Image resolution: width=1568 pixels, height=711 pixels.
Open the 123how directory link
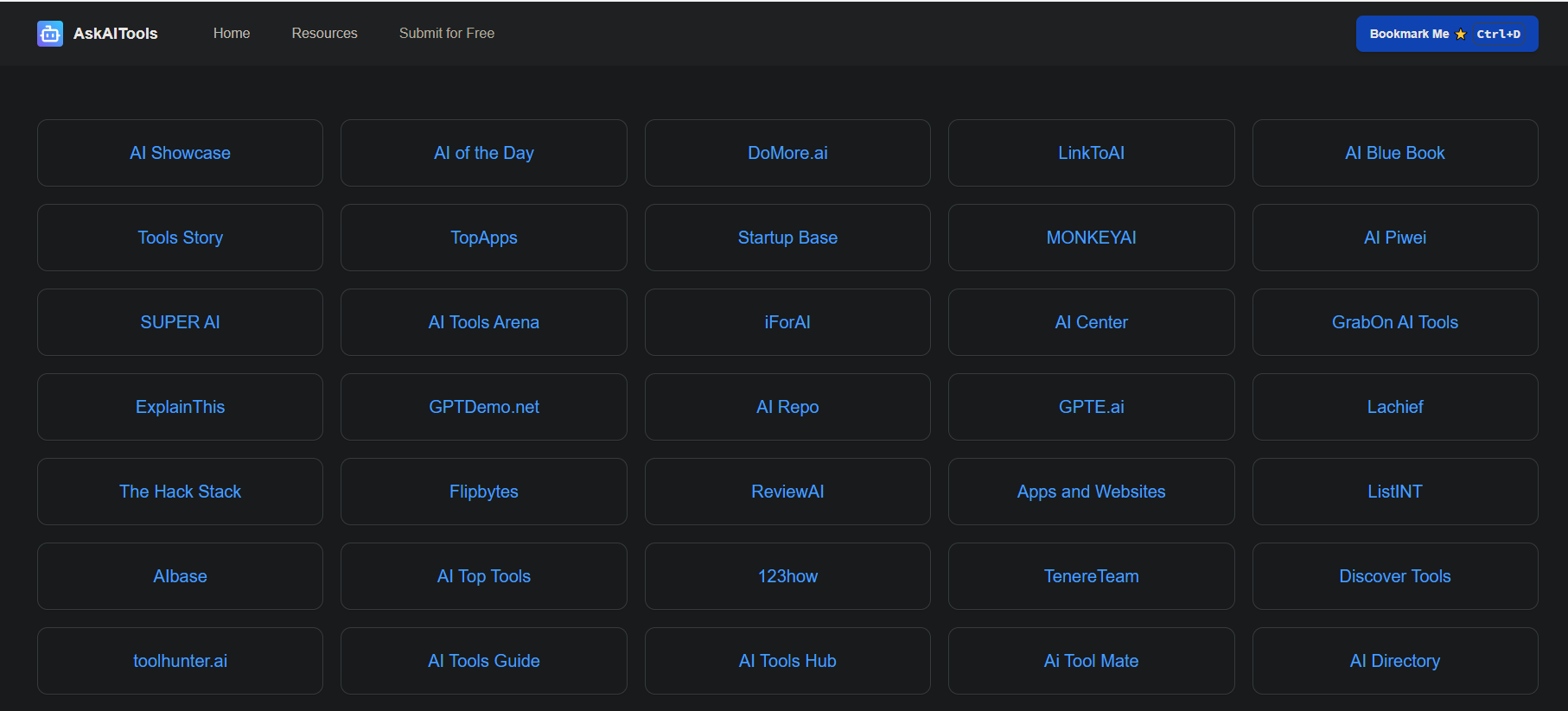[x=787, y=576]
